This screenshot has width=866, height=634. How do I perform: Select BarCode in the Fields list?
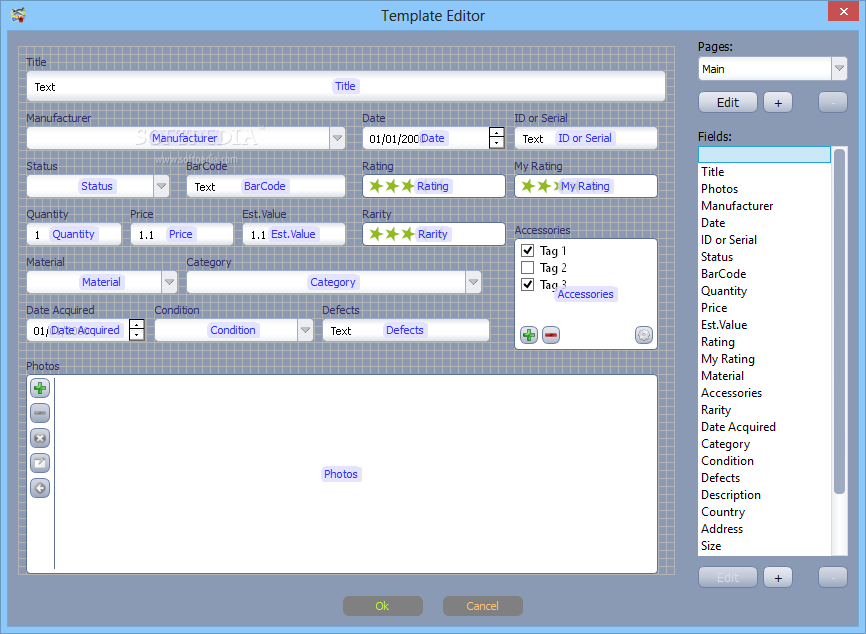coord(764,274)
